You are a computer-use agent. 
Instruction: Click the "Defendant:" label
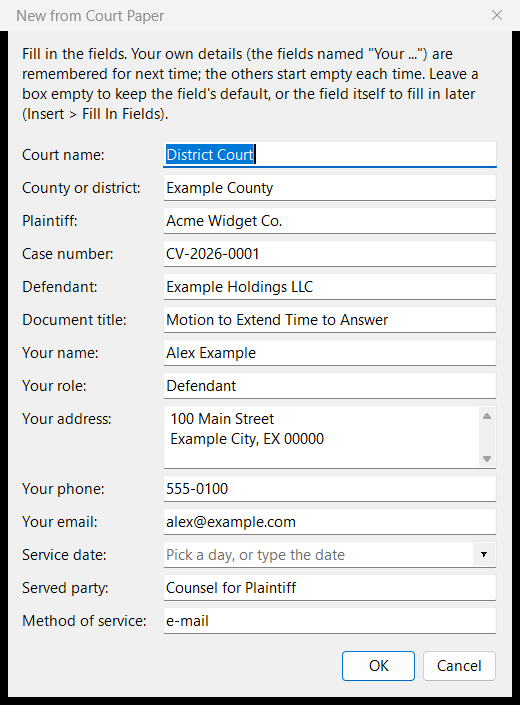(x=60, y=286)
